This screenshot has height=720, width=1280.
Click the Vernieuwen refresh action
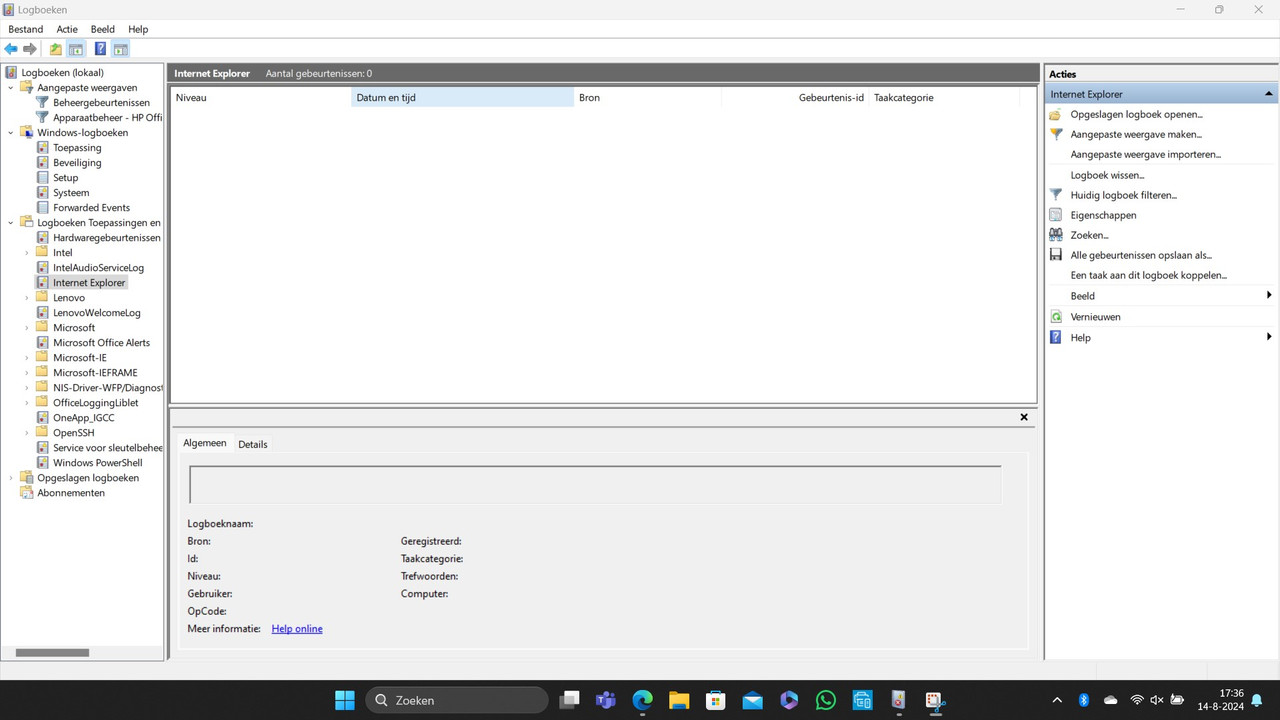[x=1095, y=317]
